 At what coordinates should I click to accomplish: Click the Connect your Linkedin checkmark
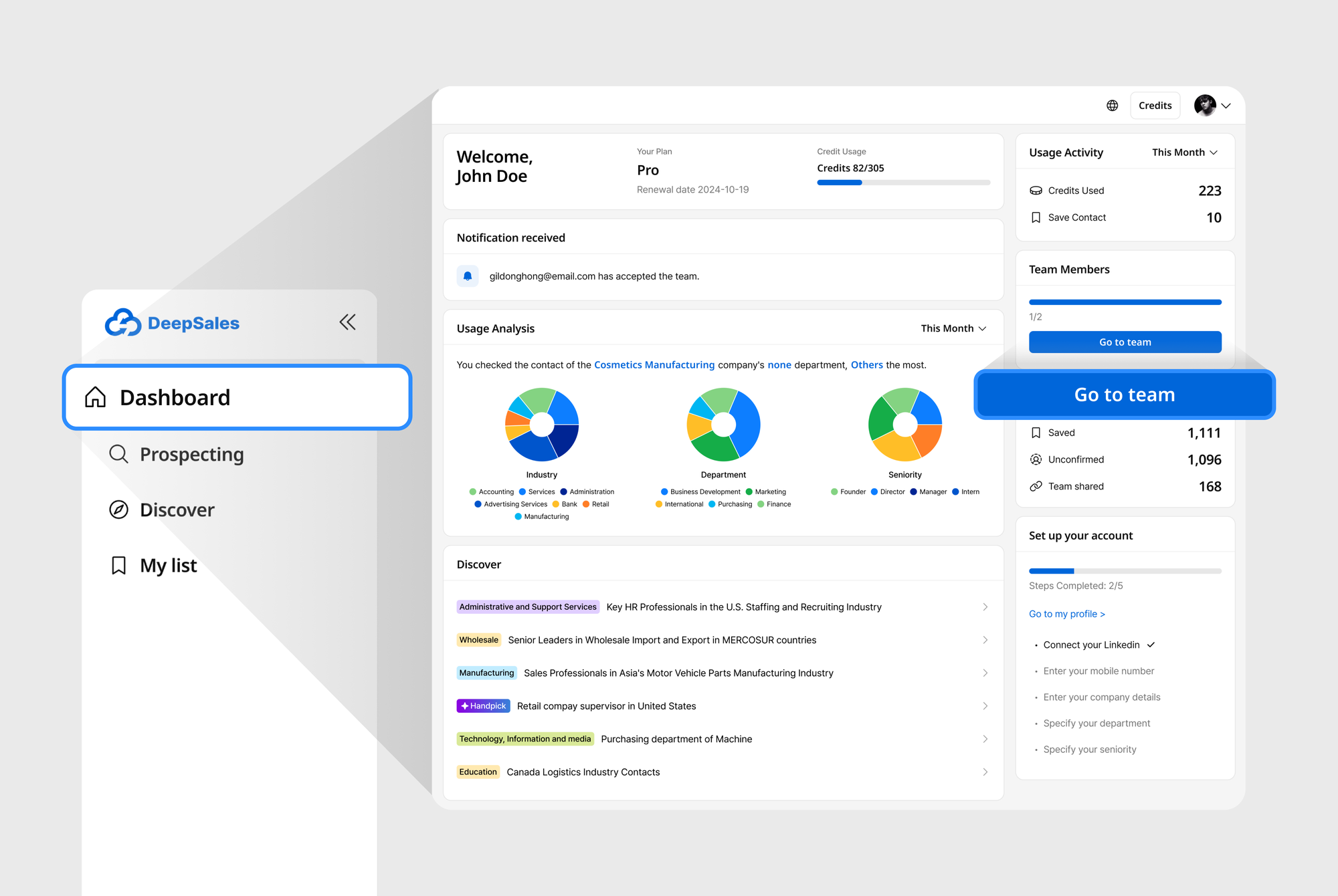(1151, 645)
